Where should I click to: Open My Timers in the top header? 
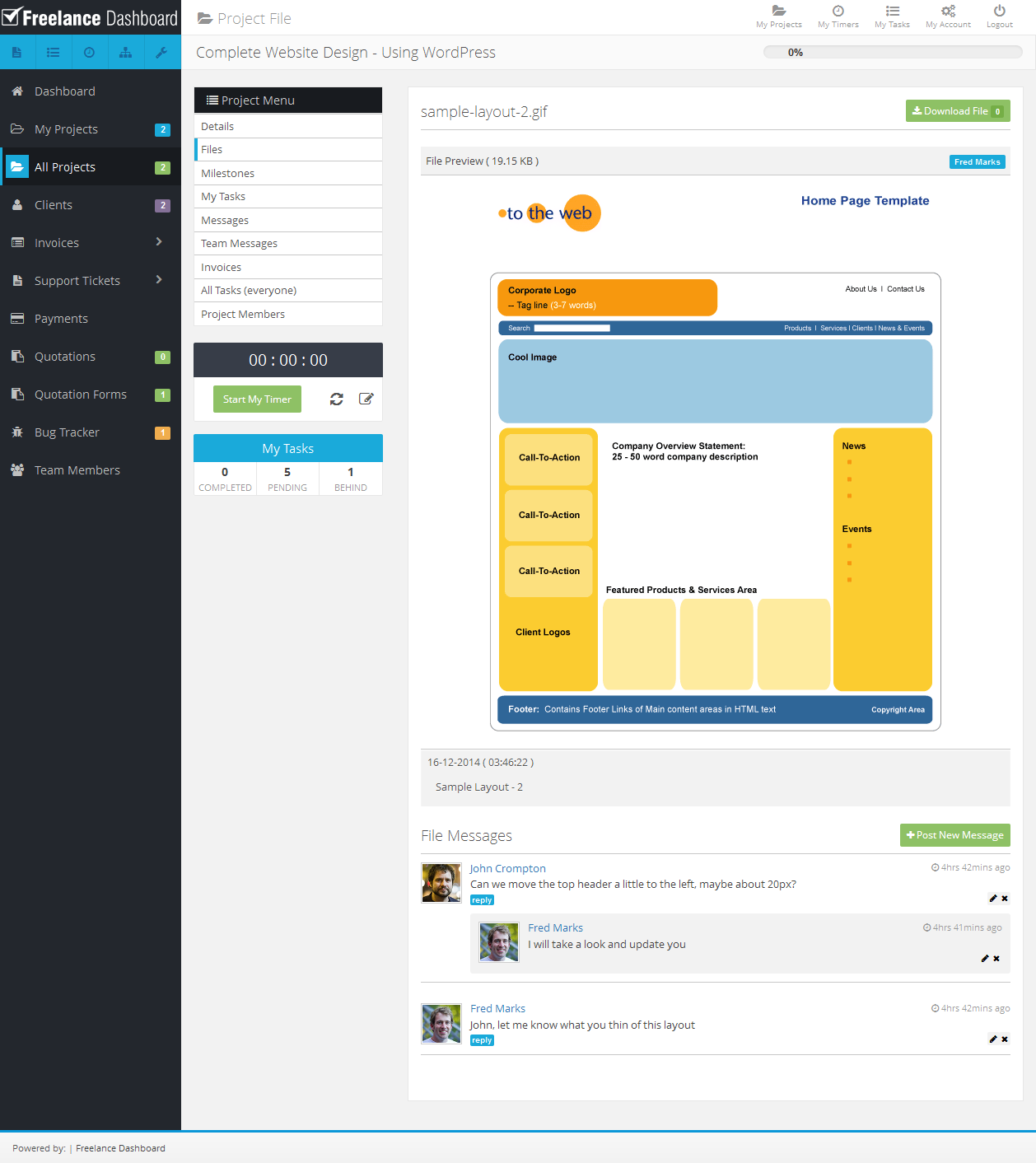click(838, 16)
